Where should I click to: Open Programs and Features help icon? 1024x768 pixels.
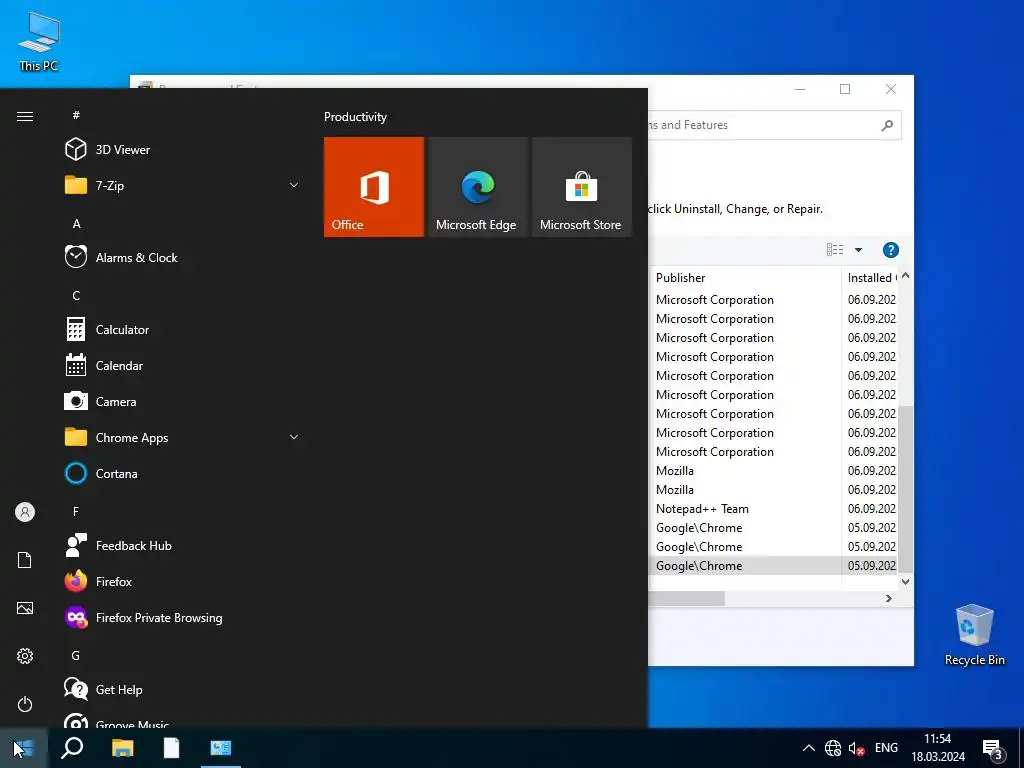(x=890, y=250)
